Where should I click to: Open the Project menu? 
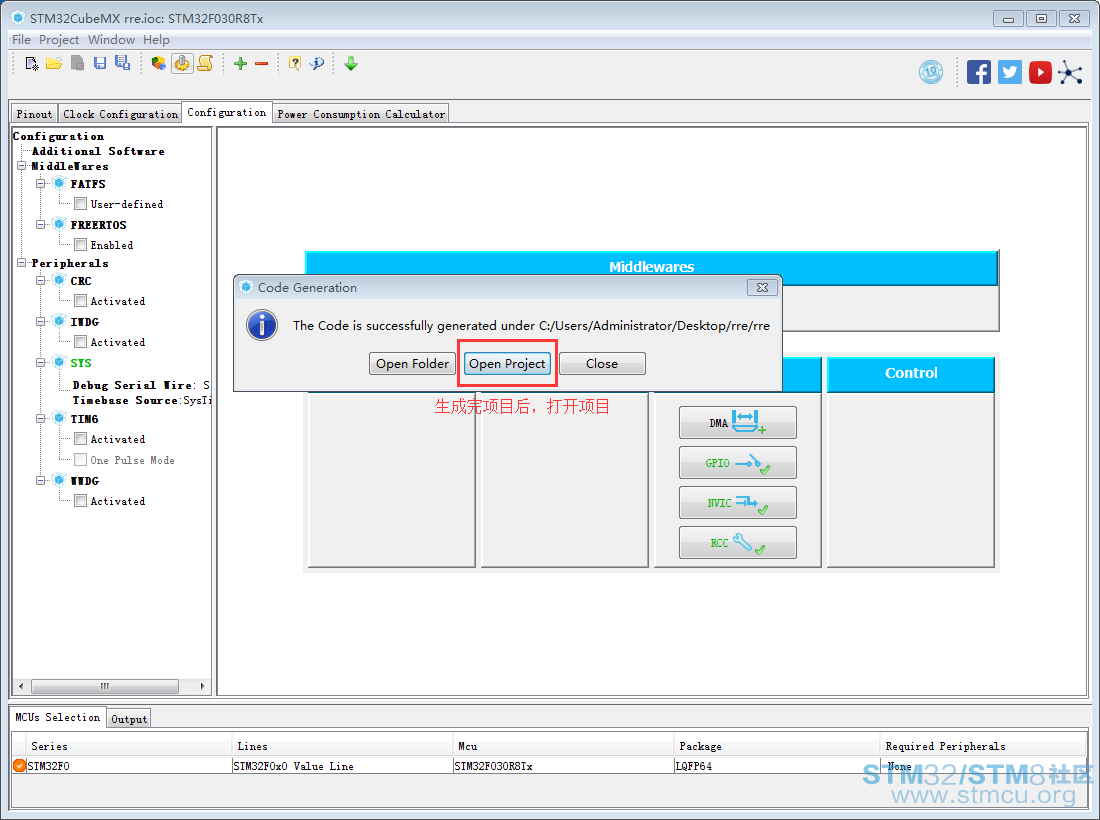point(59,39)
